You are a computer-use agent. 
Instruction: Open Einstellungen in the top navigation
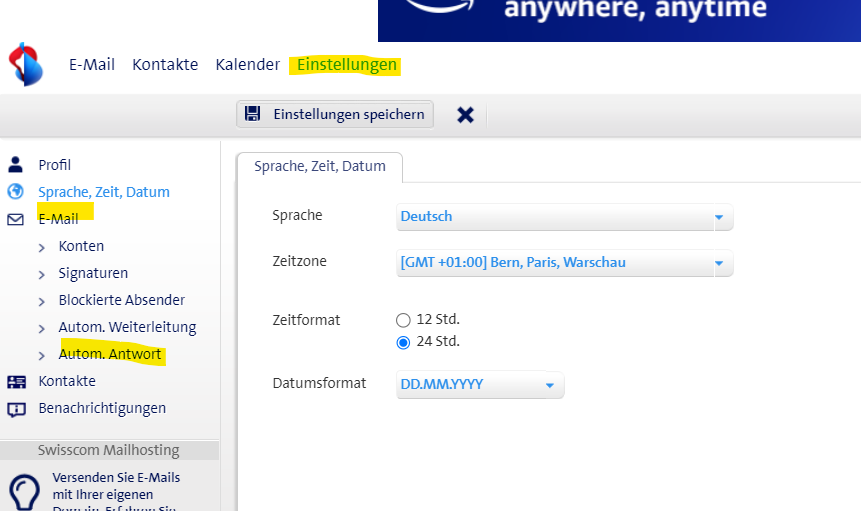coord(347,65)
